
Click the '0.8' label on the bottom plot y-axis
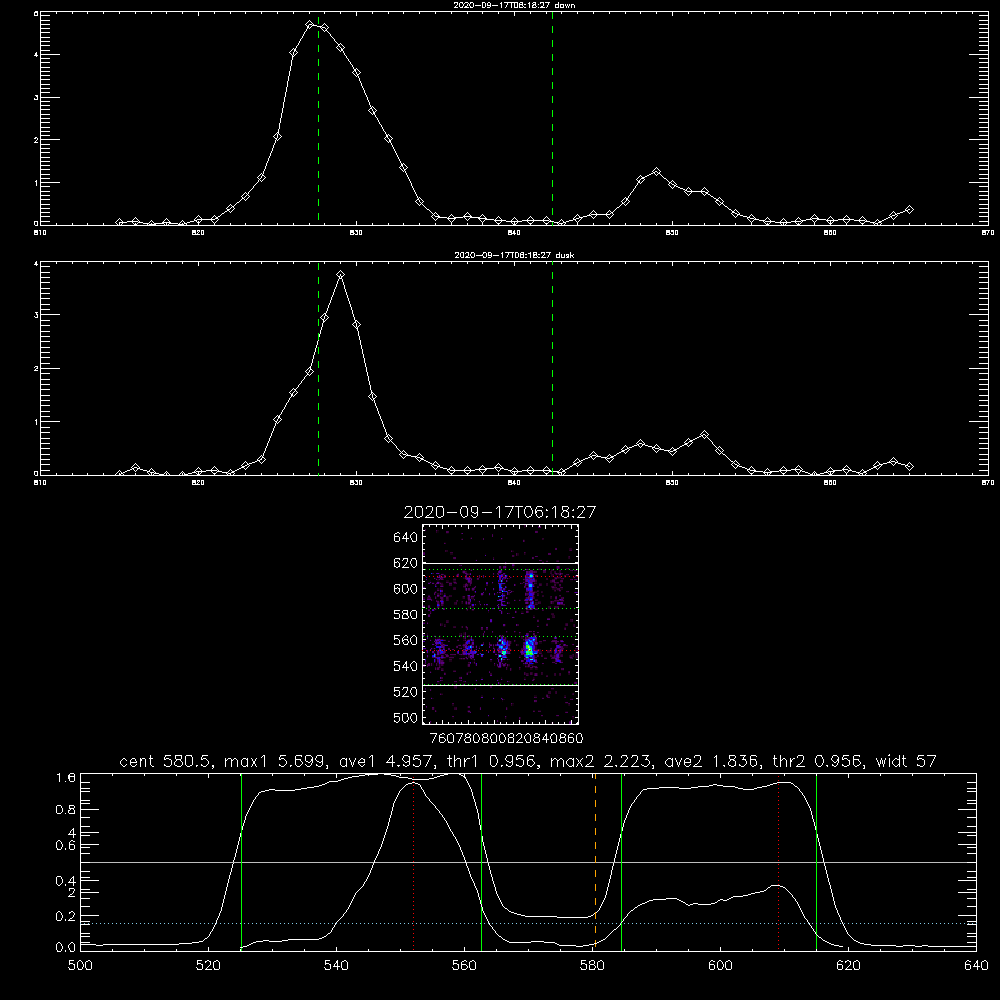point(66,810)
